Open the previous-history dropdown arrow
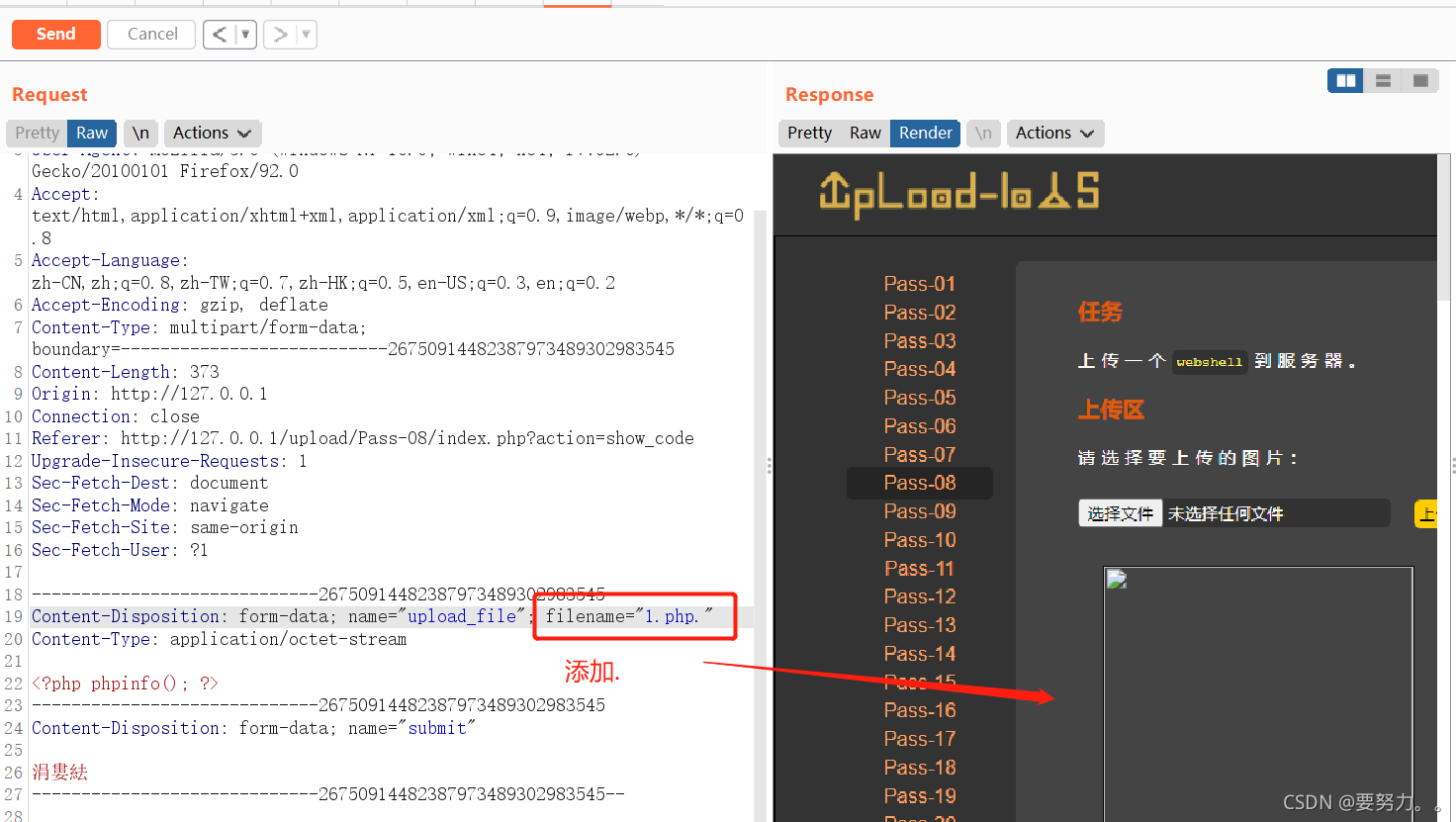The width and height of the screenshot is (1456, 822). point(246,35)
